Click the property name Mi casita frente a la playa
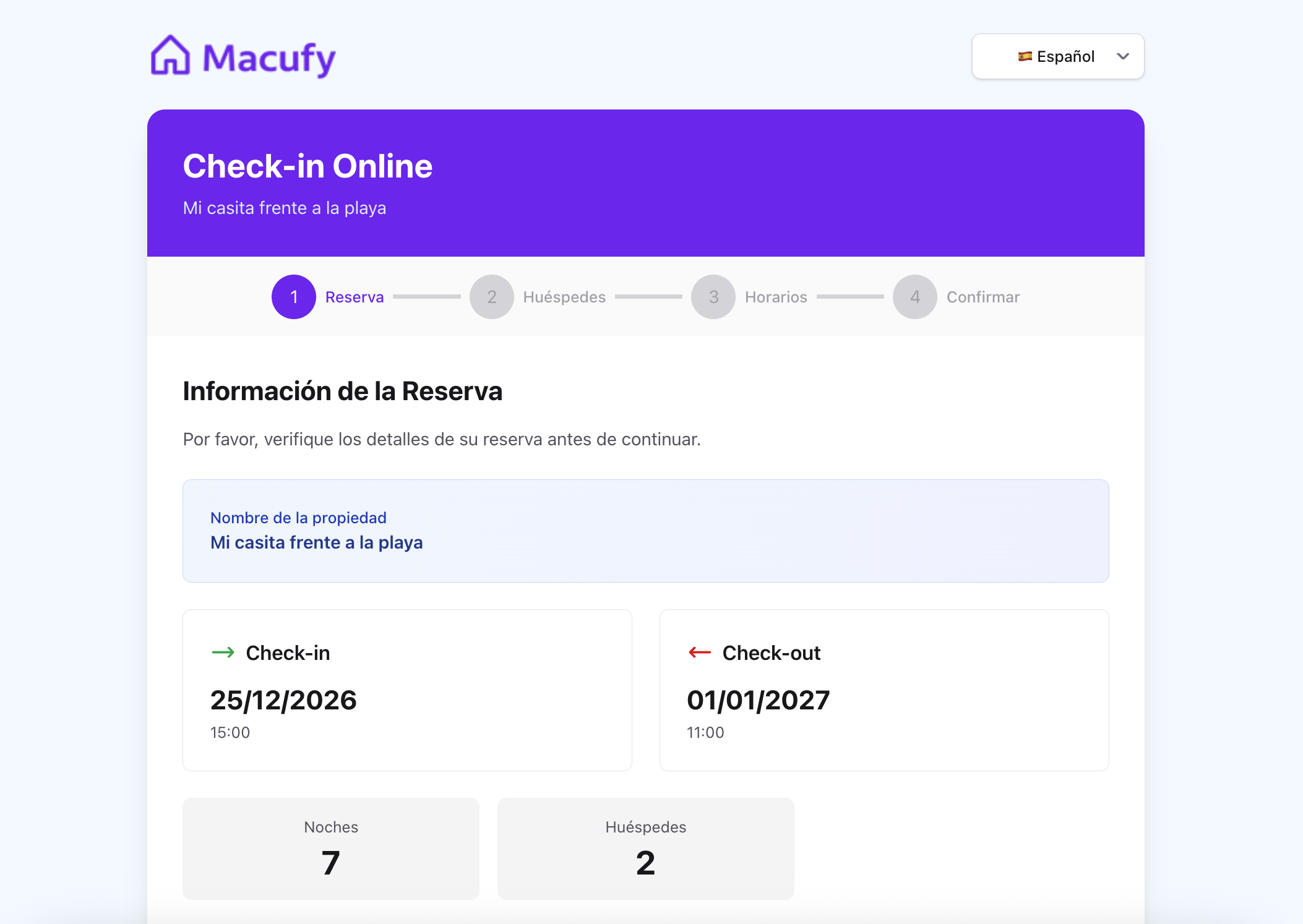The height and width of the screenshot is (924, 1303). (316, 542)
